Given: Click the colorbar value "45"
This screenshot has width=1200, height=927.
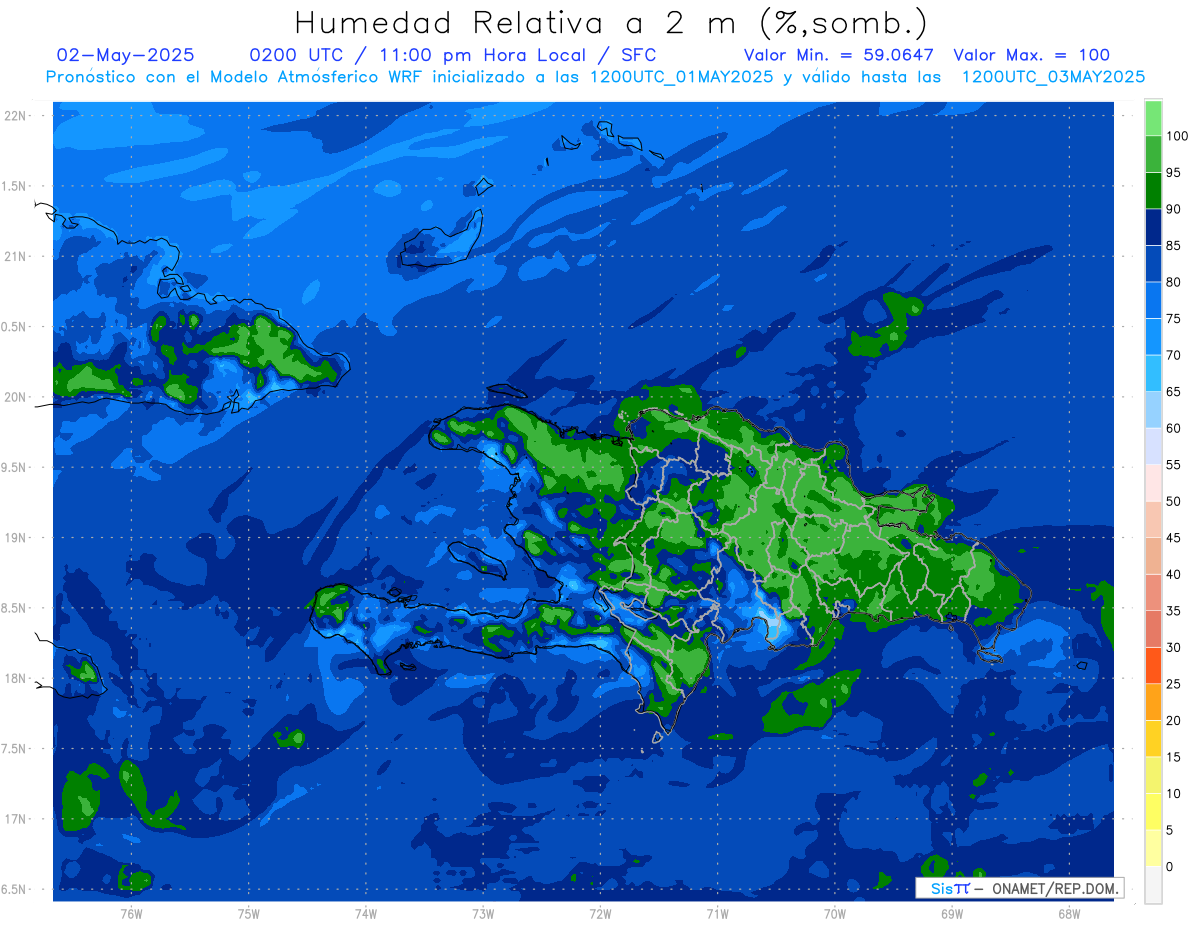Looking at the screenshot, I should point(1173,538).
